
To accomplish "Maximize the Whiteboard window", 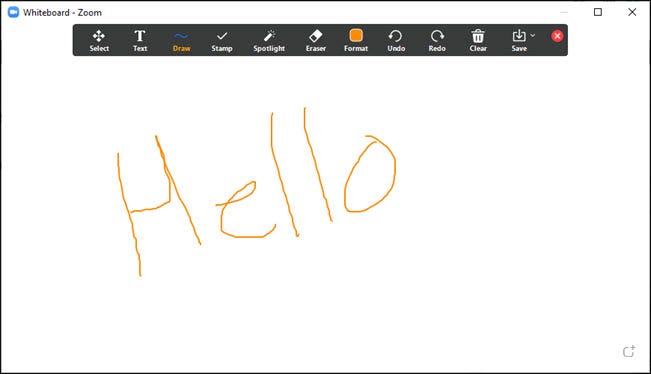I will [x=597, y=12].
